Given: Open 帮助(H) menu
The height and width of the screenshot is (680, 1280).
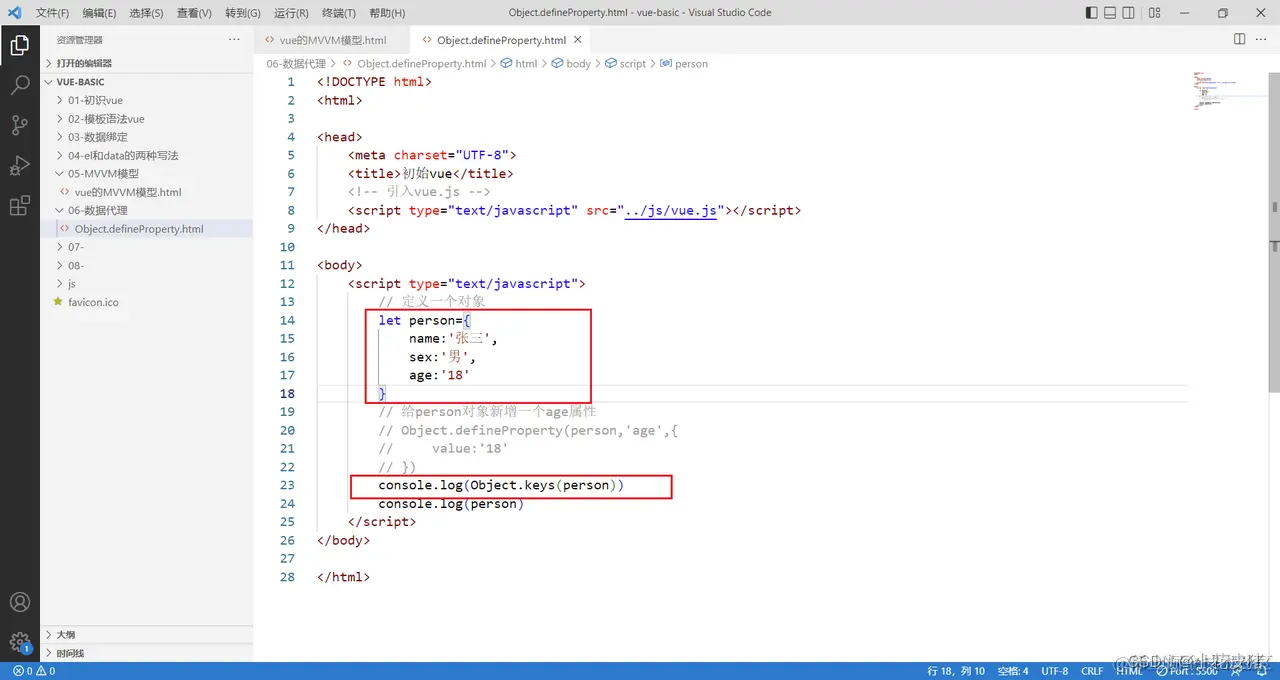Looking at the screenshot, I should coord(387,13).
